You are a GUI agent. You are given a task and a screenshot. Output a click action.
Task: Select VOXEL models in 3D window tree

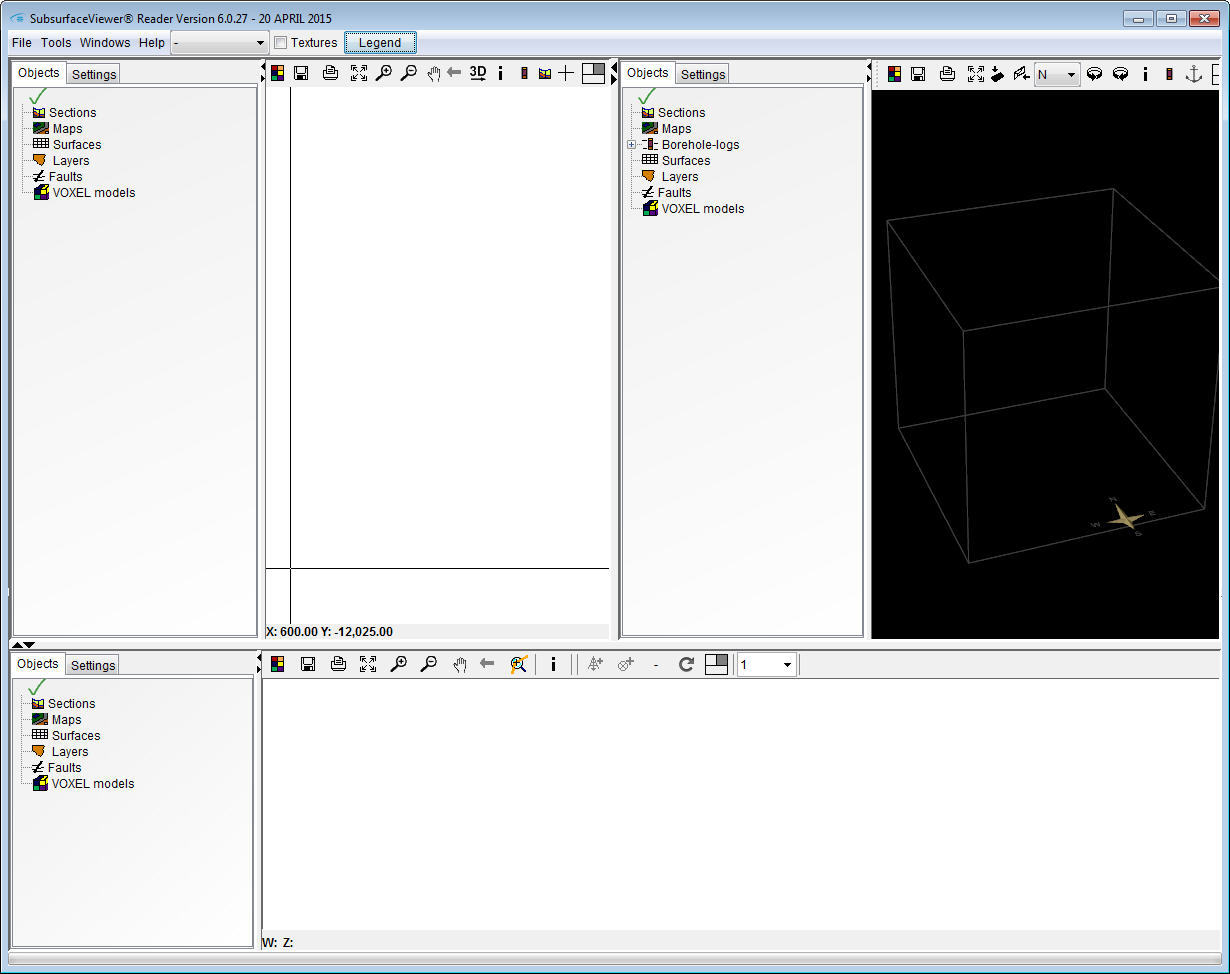(x=703, y=209)
